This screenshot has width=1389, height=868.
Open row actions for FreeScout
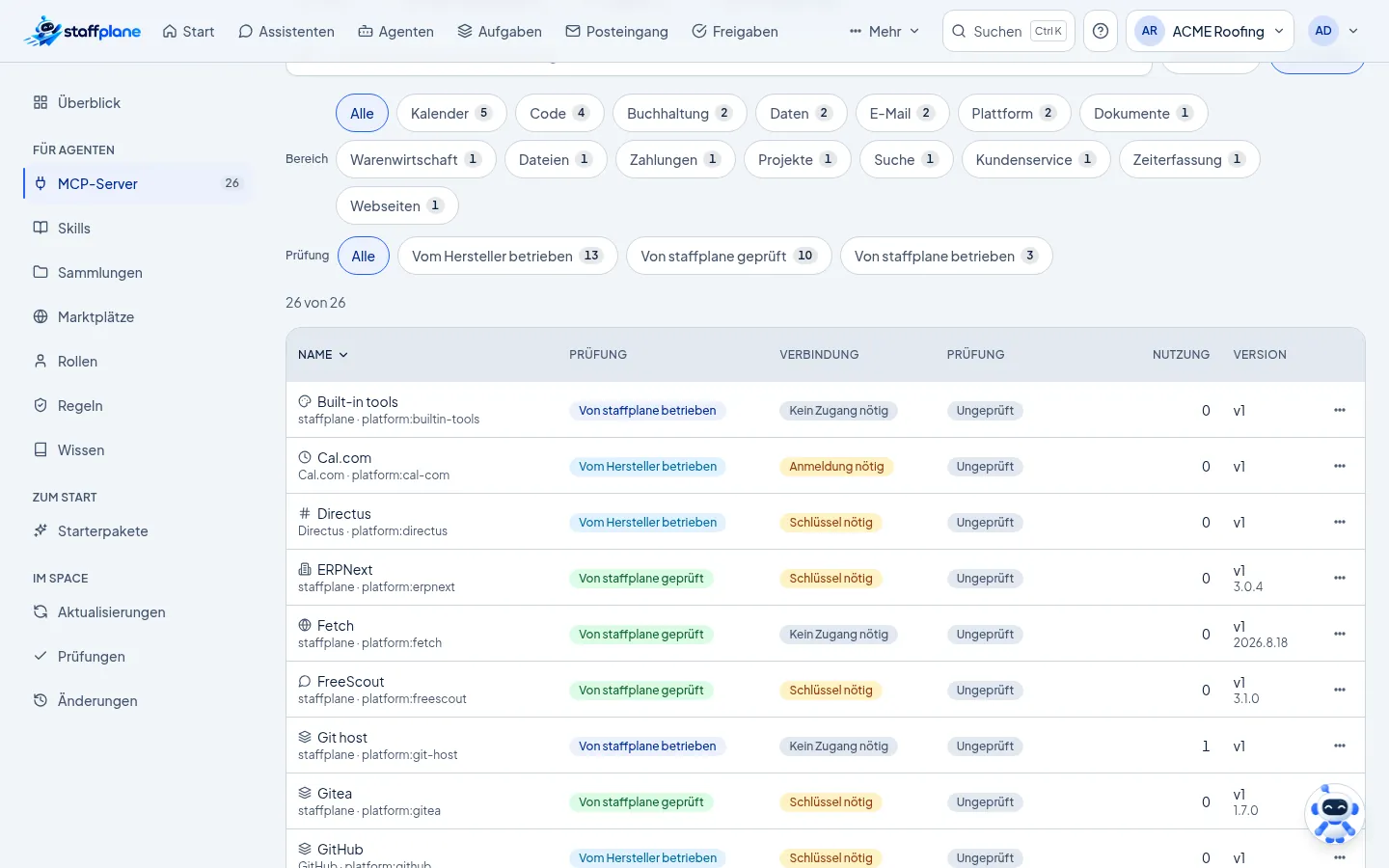coord(1340,690)
